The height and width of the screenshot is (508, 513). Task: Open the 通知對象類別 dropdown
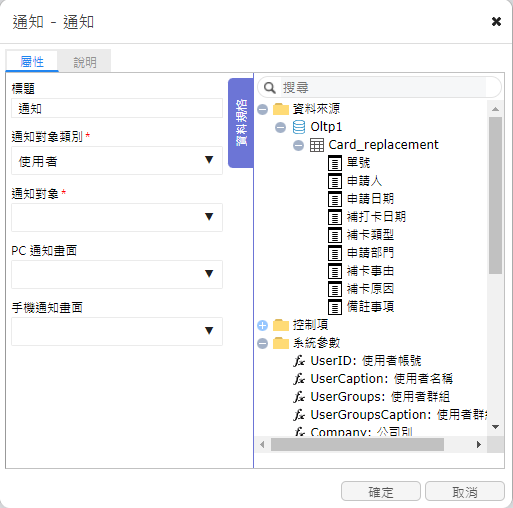click(117, 160)
